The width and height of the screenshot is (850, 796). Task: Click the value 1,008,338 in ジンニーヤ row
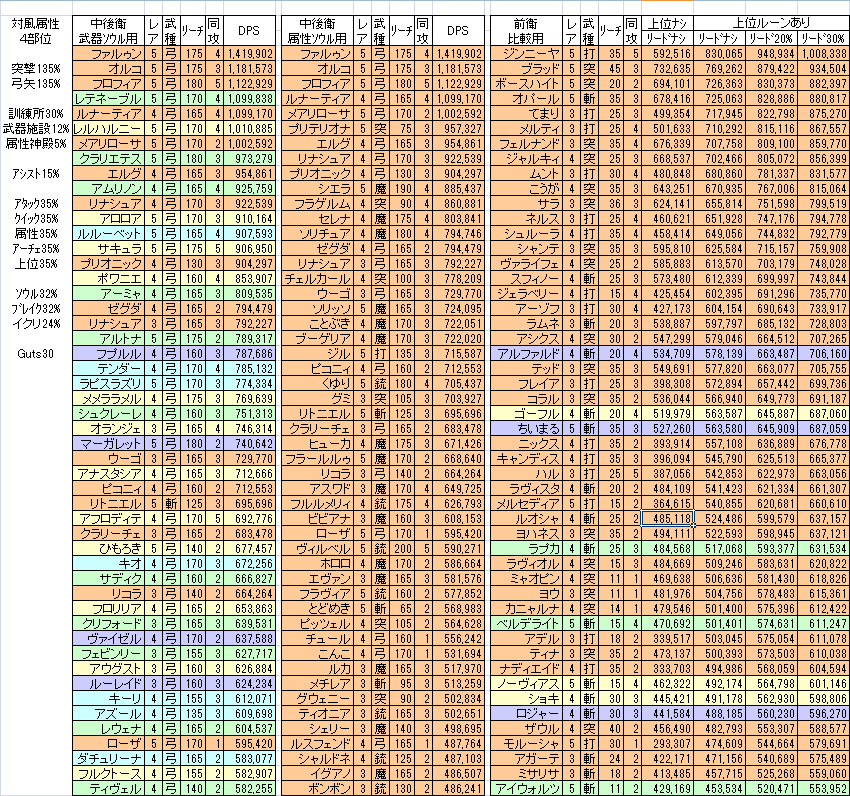(x=823, y=54)
